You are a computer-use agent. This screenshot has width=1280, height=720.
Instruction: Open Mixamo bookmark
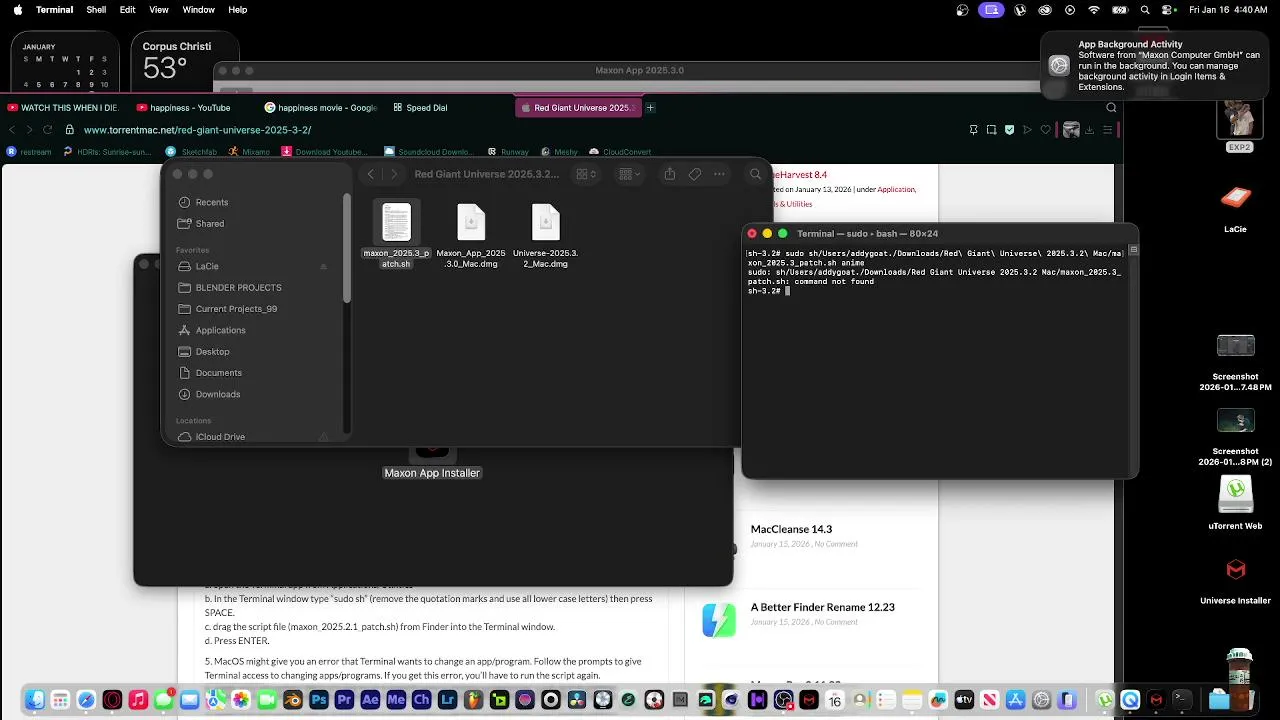pyautogui.click(x=250, y=152)
